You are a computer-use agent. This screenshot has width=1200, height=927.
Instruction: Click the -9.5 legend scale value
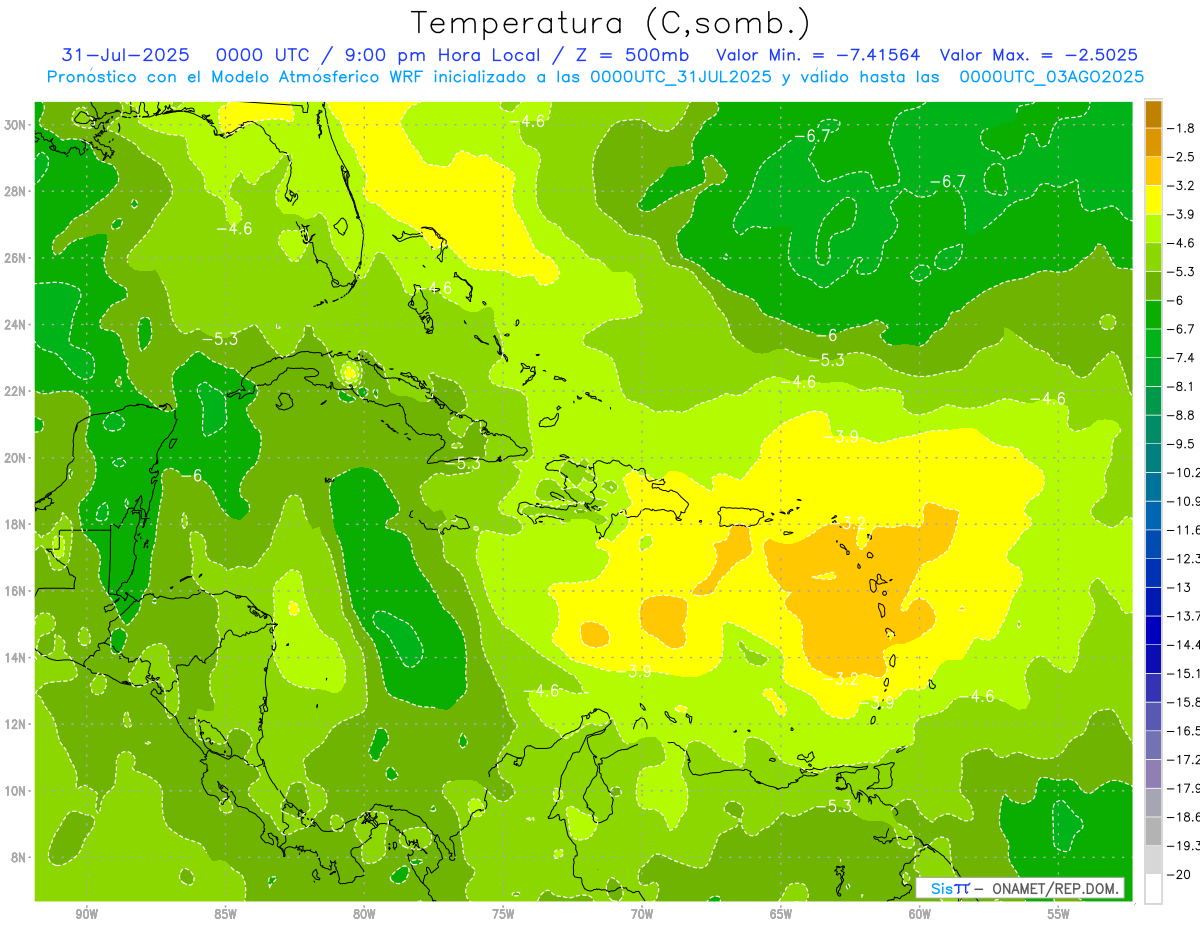pos(1180,444)
